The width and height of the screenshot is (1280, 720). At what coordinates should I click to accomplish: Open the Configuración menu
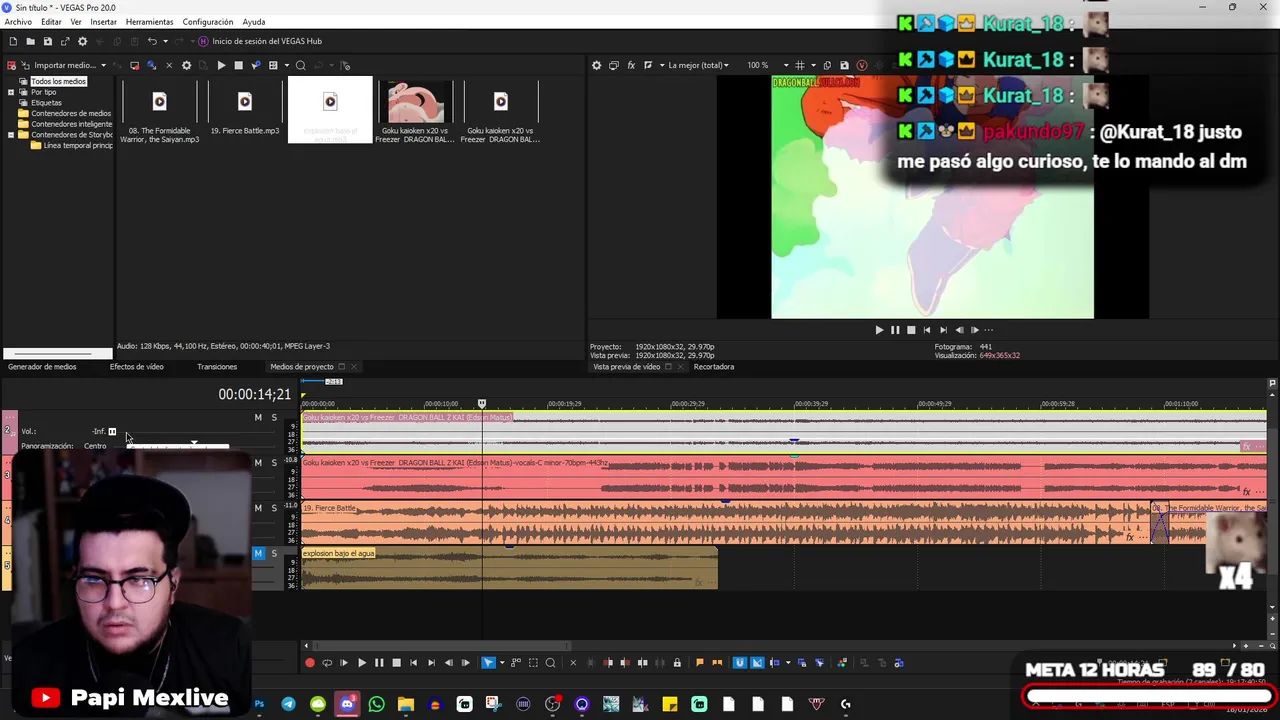point(208,22)
